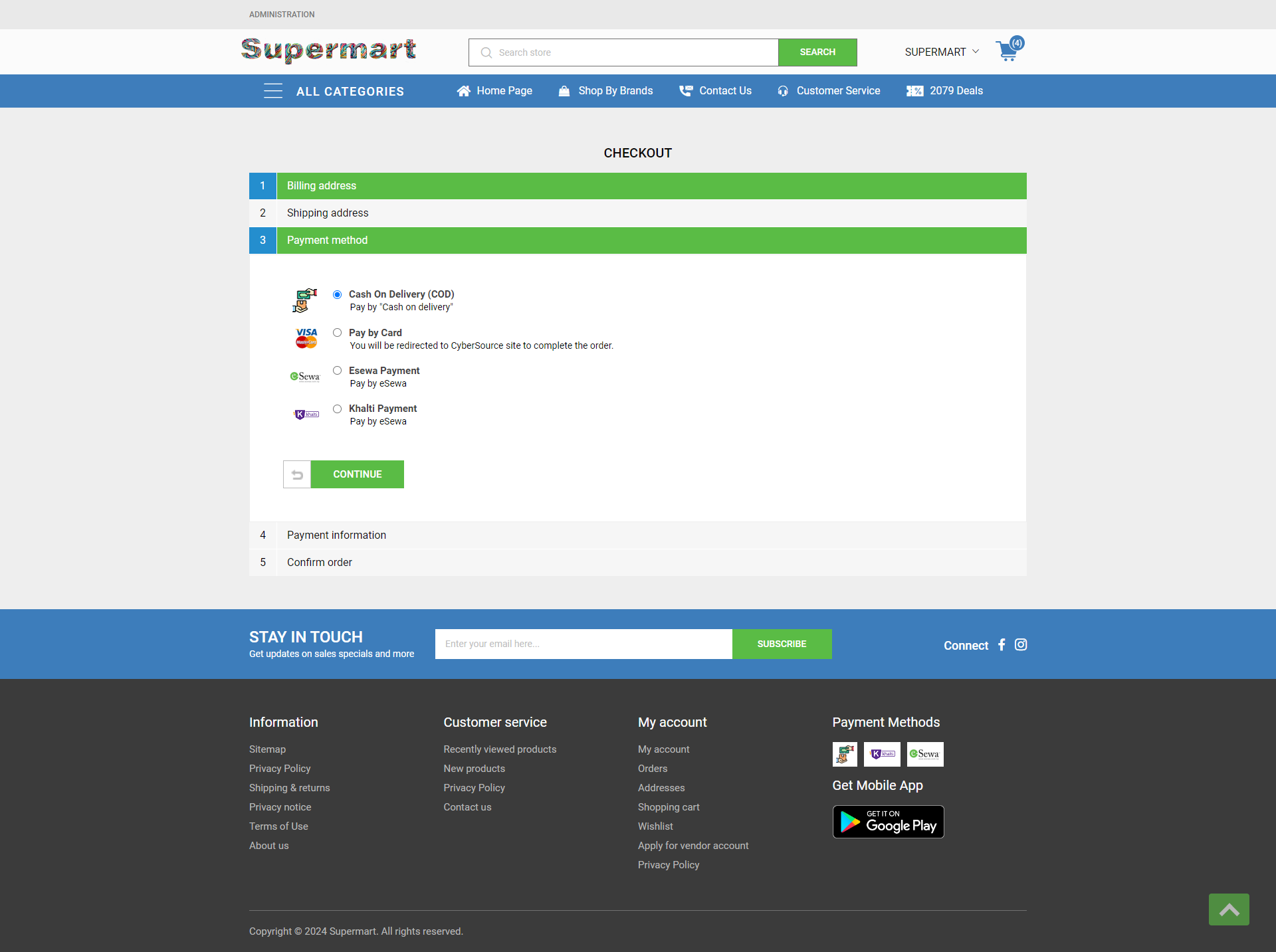Open the ADMINISTRATION link
Viewport: 1276px width, 952px height.
click(x=282, y=15)
